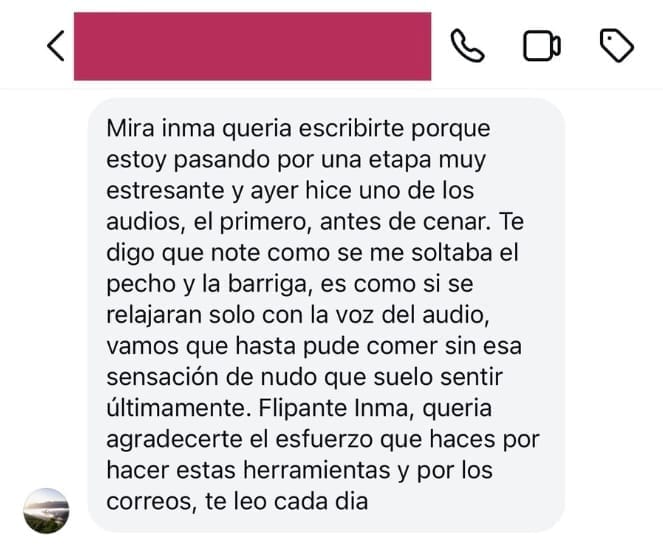Click the words 'hacer estas herramientas'
This screenshot has width=663, height=548.
[x=248, y=471]
